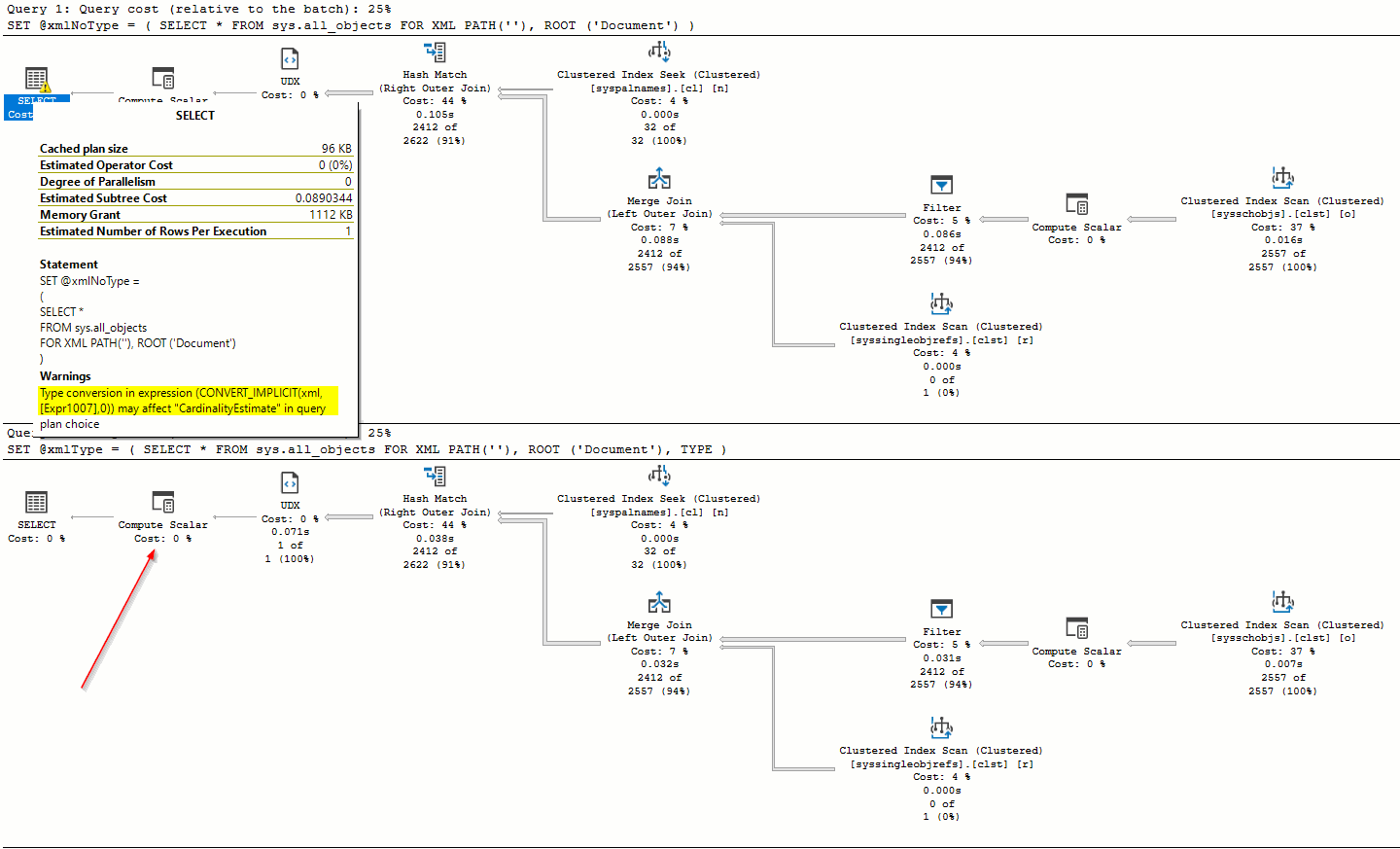Select the UDX operator icon in Query 1
1400x849 pixels.
pyautogui.click(x=290, y=59)
